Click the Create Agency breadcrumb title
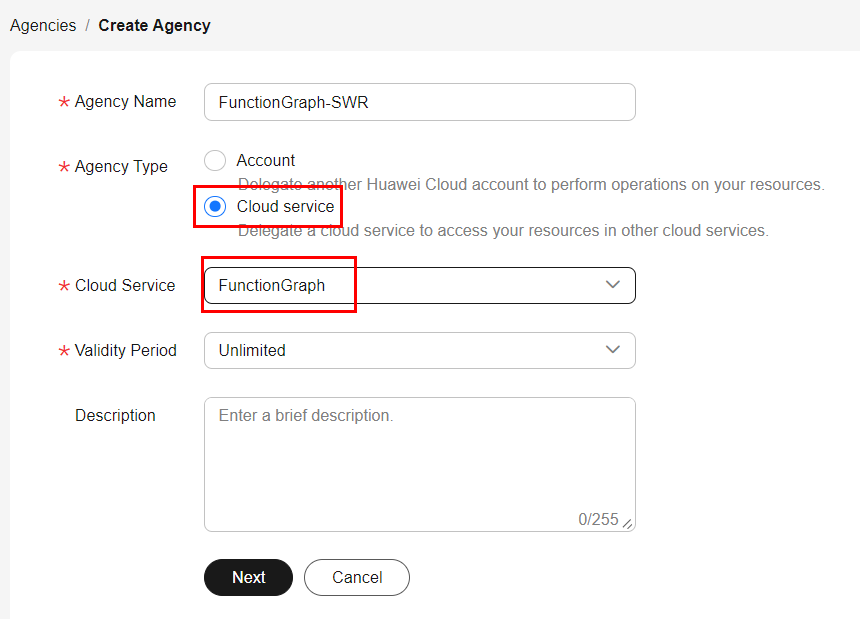This screenshot has width=860, height=619. (154, 26)
